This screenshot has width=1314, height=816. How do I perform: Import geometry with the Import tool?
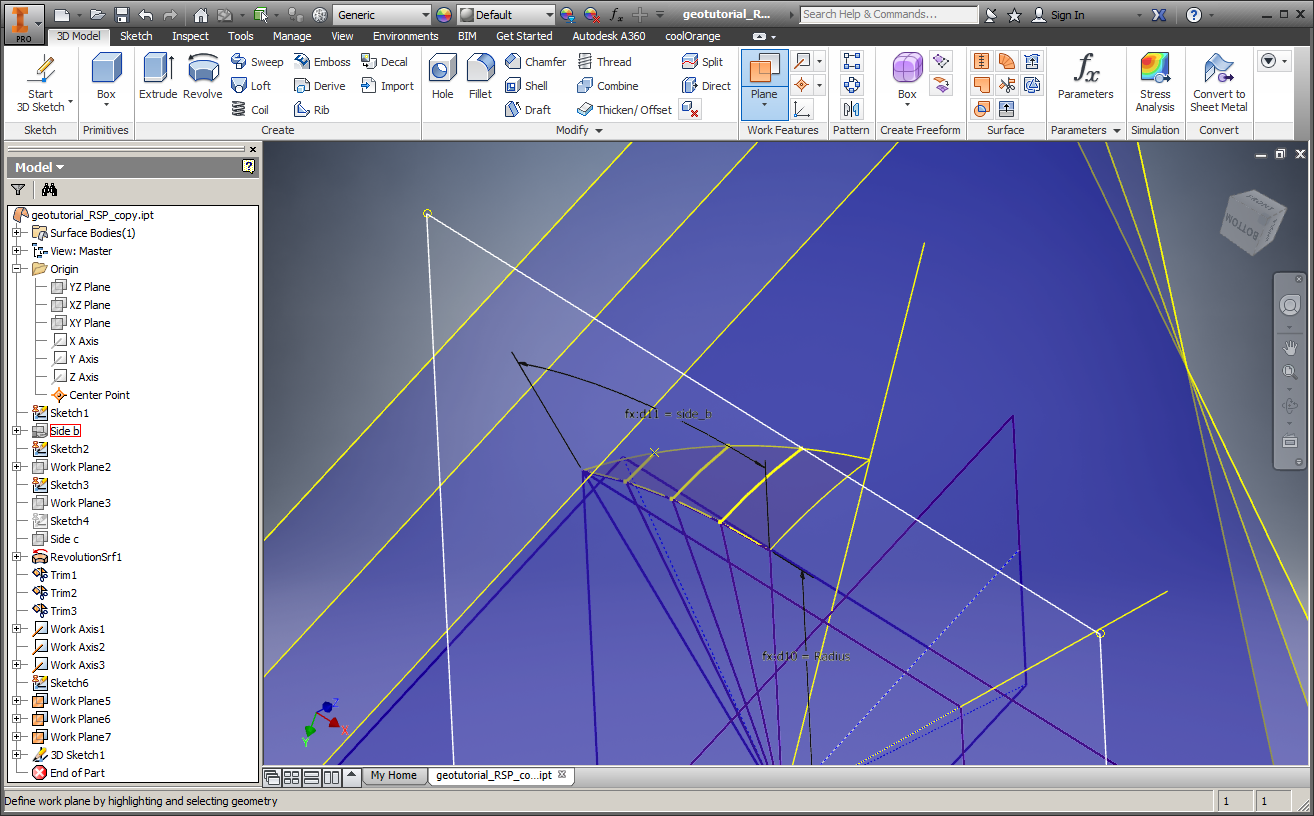[x=387, y=86]
